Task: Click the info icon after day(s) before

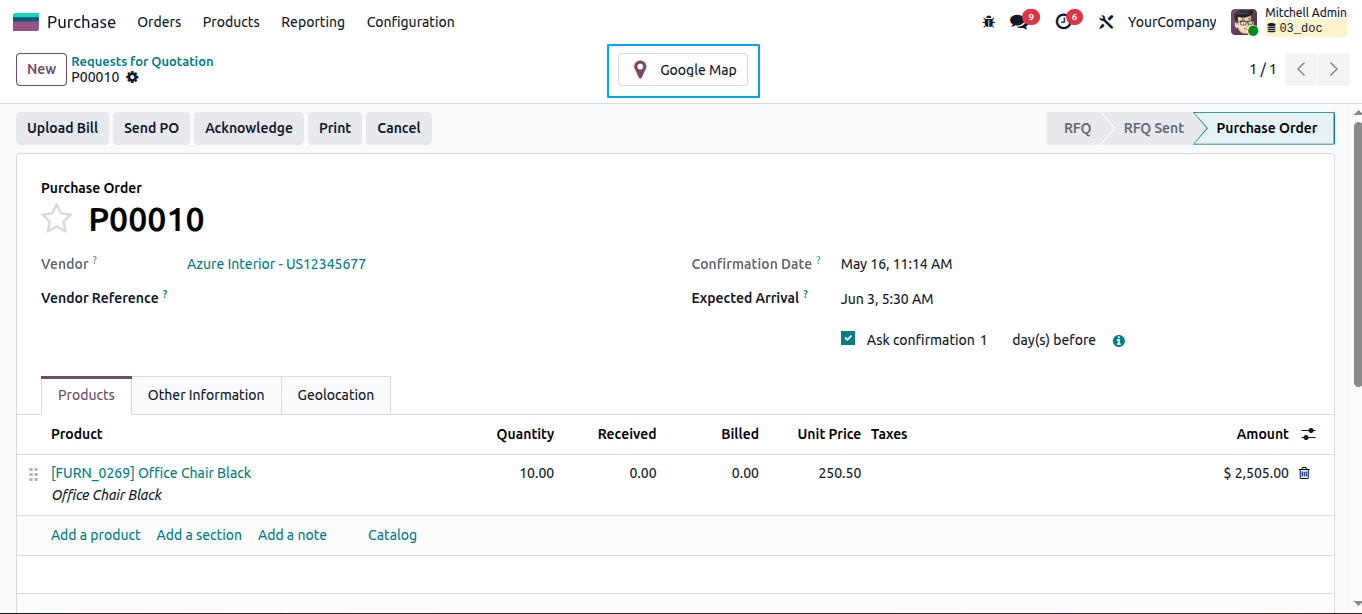Action: click(x=1119, y=341)
